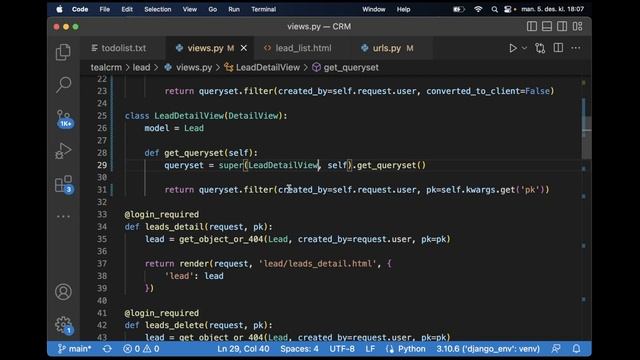640x360 pixels.
Task: Open the Code application menu
Action: (x=80, y=9)
